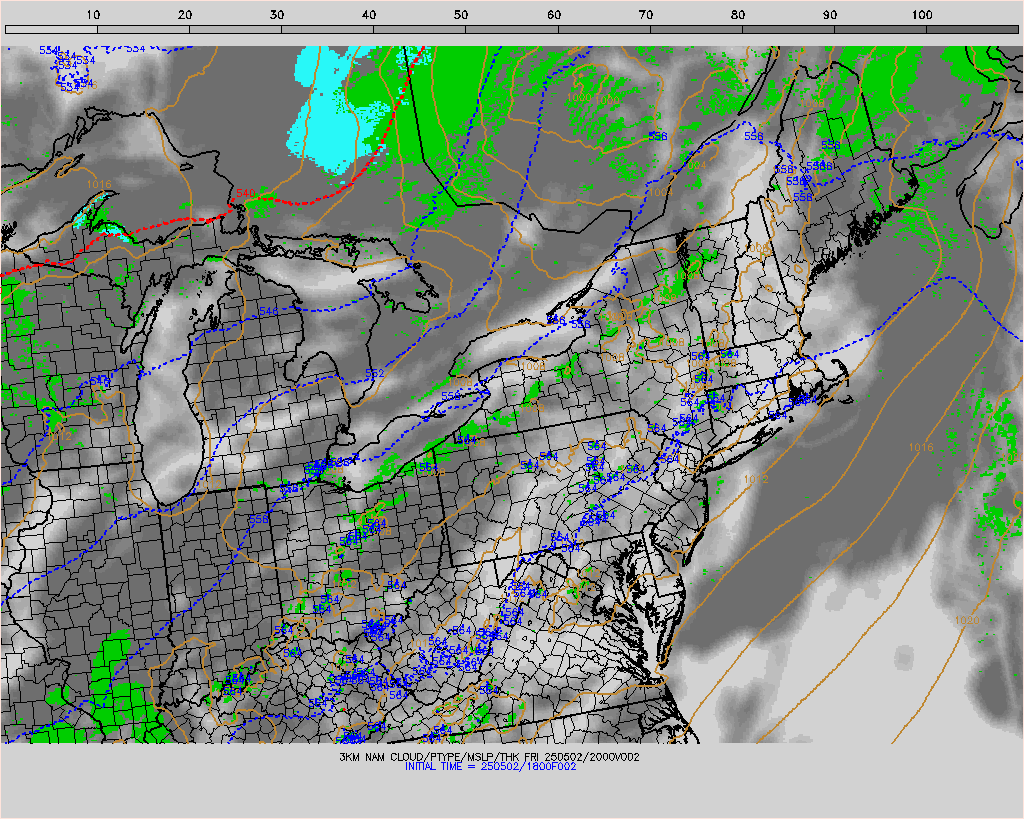Click the scale label "40"
This screenshot has width=1024, height=819.
(369, 14)
